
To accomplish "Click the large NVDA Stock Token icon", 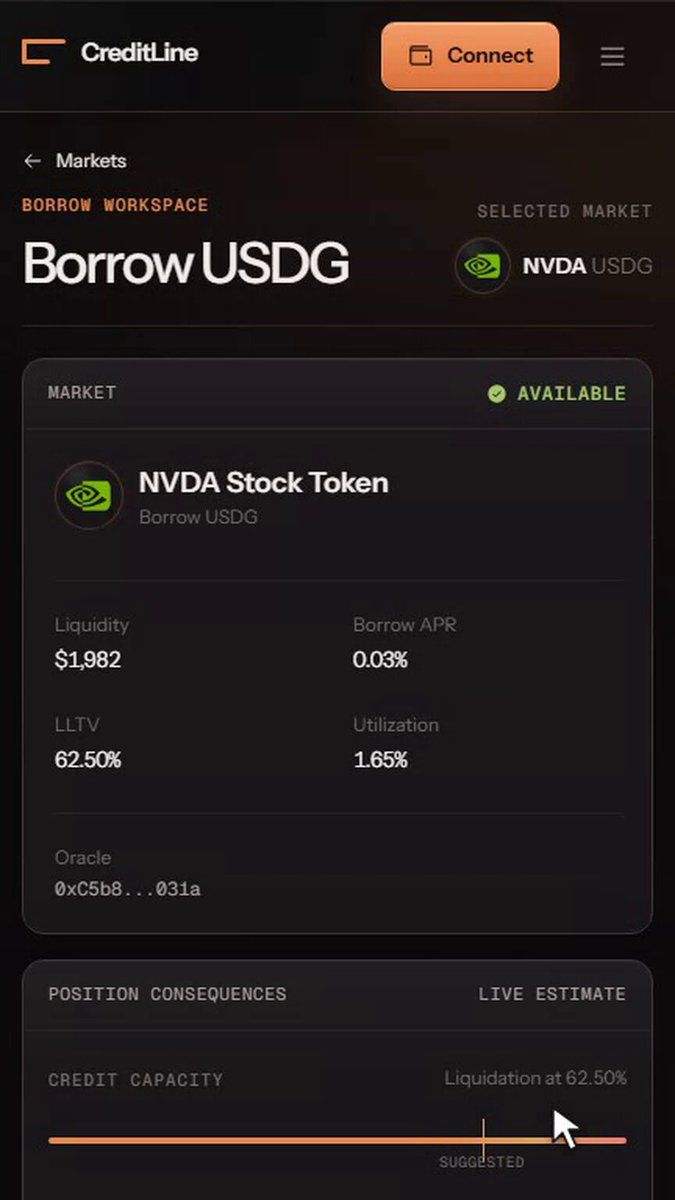I will click(x=89, y=495).
